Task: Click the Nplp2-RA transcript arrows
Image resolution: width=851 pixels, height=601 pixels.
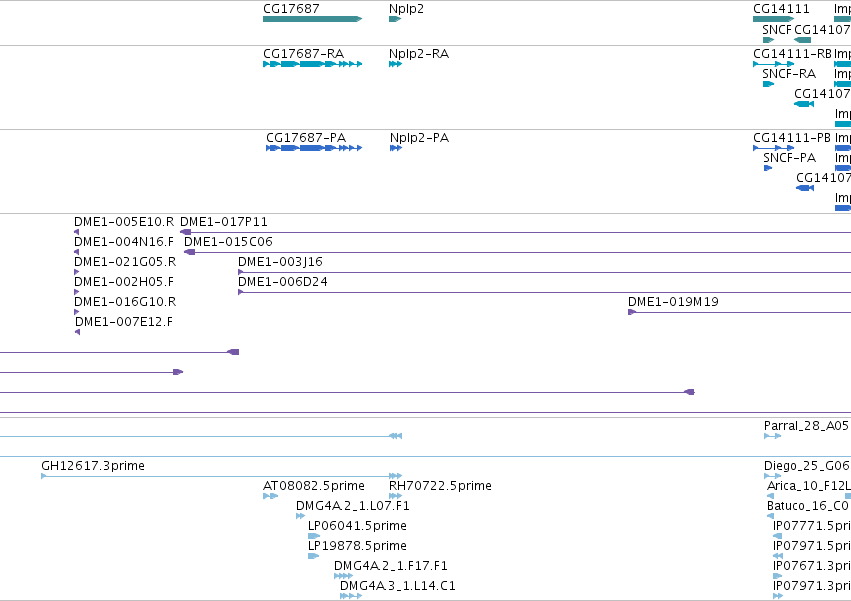Action: (395, 64)
